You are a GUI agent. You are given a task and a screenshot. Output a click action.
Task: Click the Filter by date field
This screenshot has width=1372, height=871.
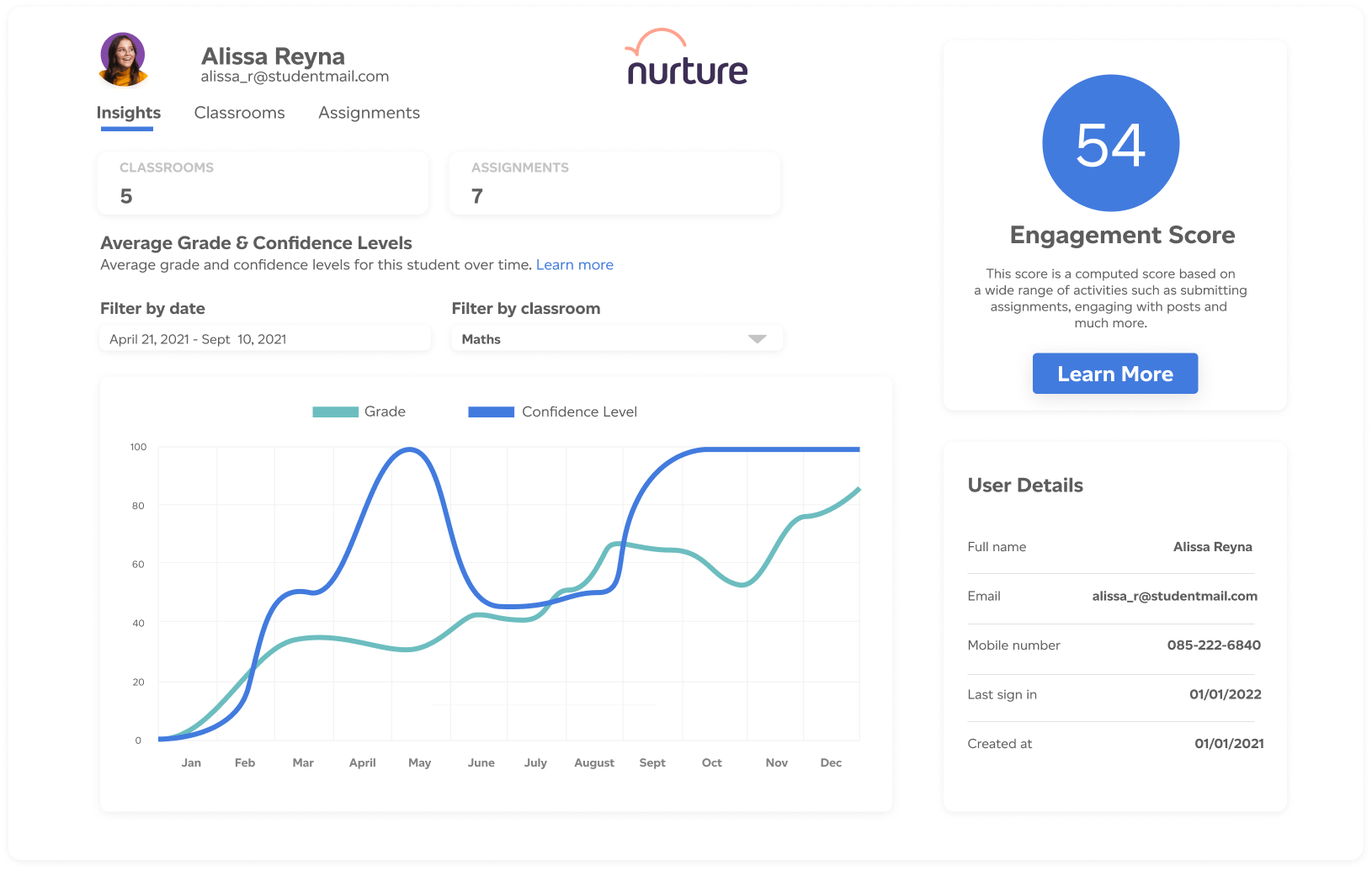[x=265, y=339]
